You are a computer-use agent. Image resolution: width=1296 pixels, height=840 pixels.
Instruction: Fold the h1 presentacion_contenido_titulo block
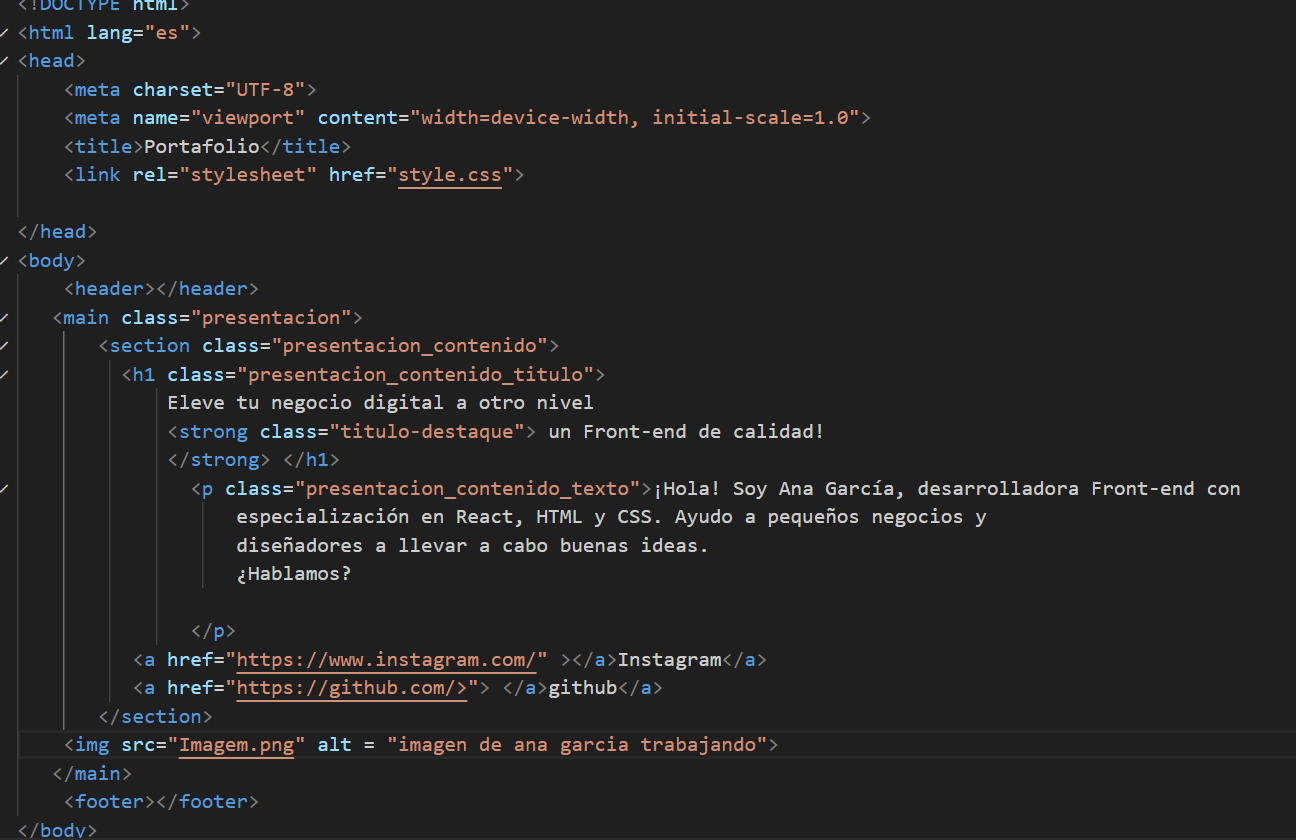[x=5, y=375]
